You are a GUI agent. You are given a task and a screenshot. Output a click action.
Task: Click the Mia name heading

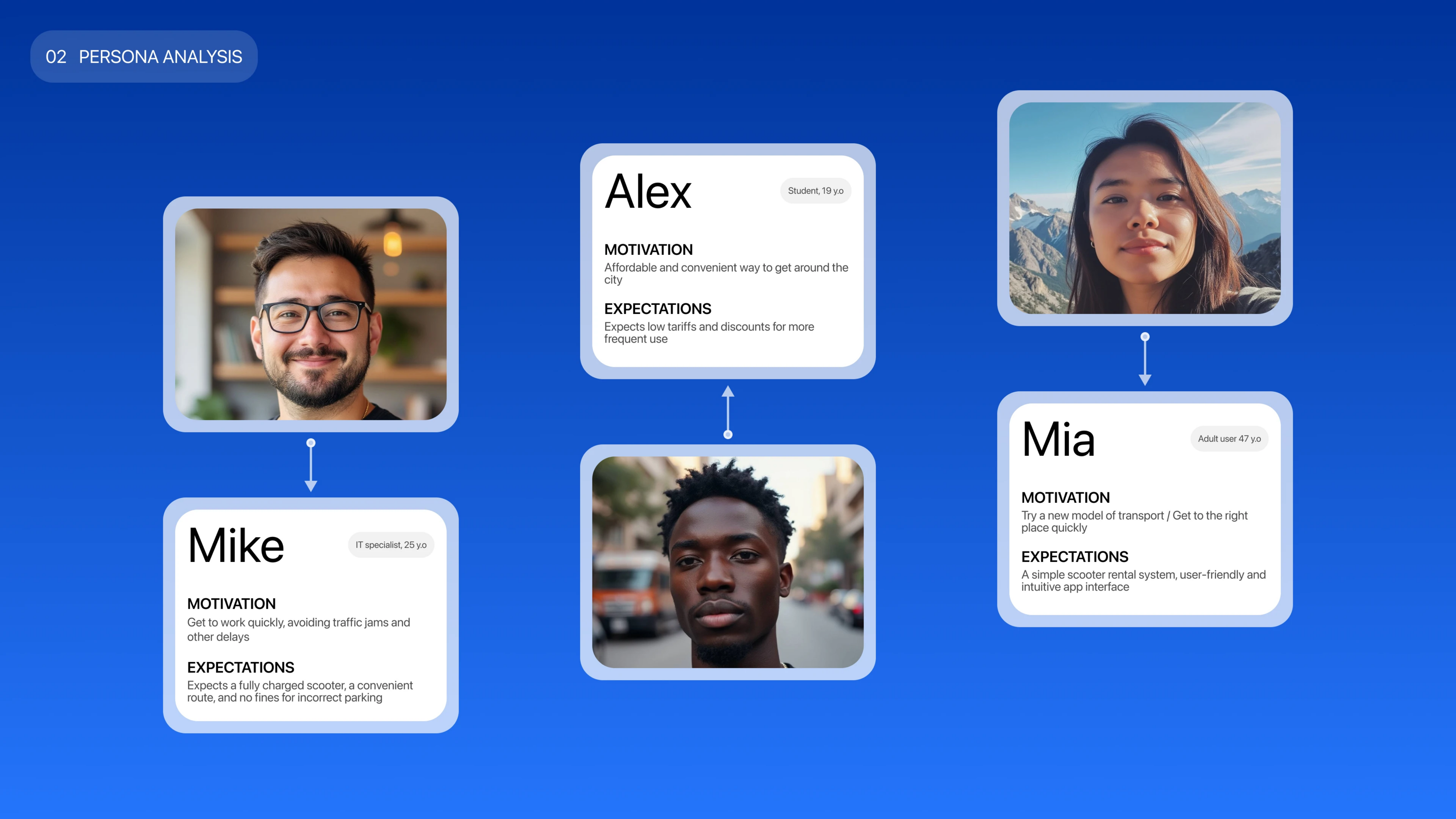pos(1058,440)
